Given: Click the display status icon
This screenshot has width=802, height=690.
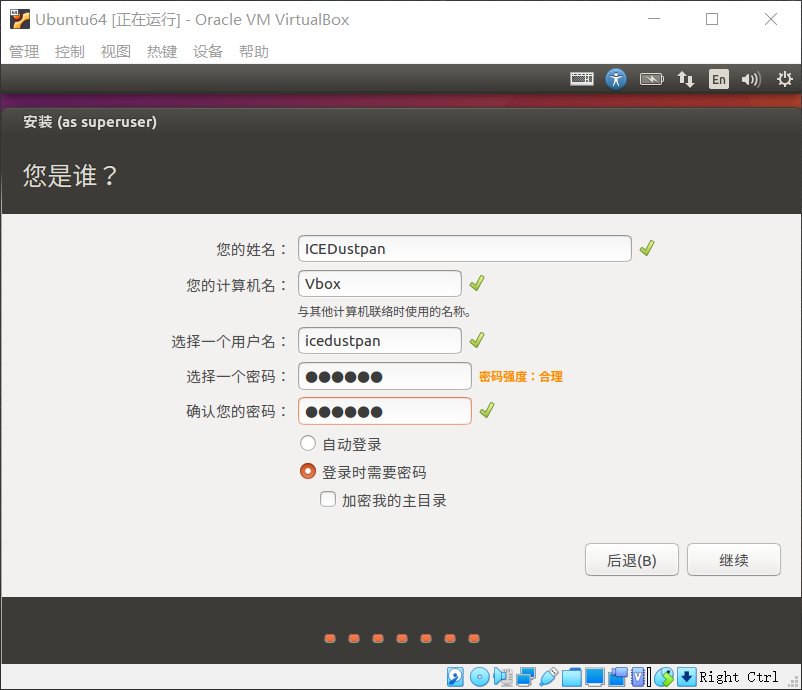Looking at the screenshot, I should 594,677.
